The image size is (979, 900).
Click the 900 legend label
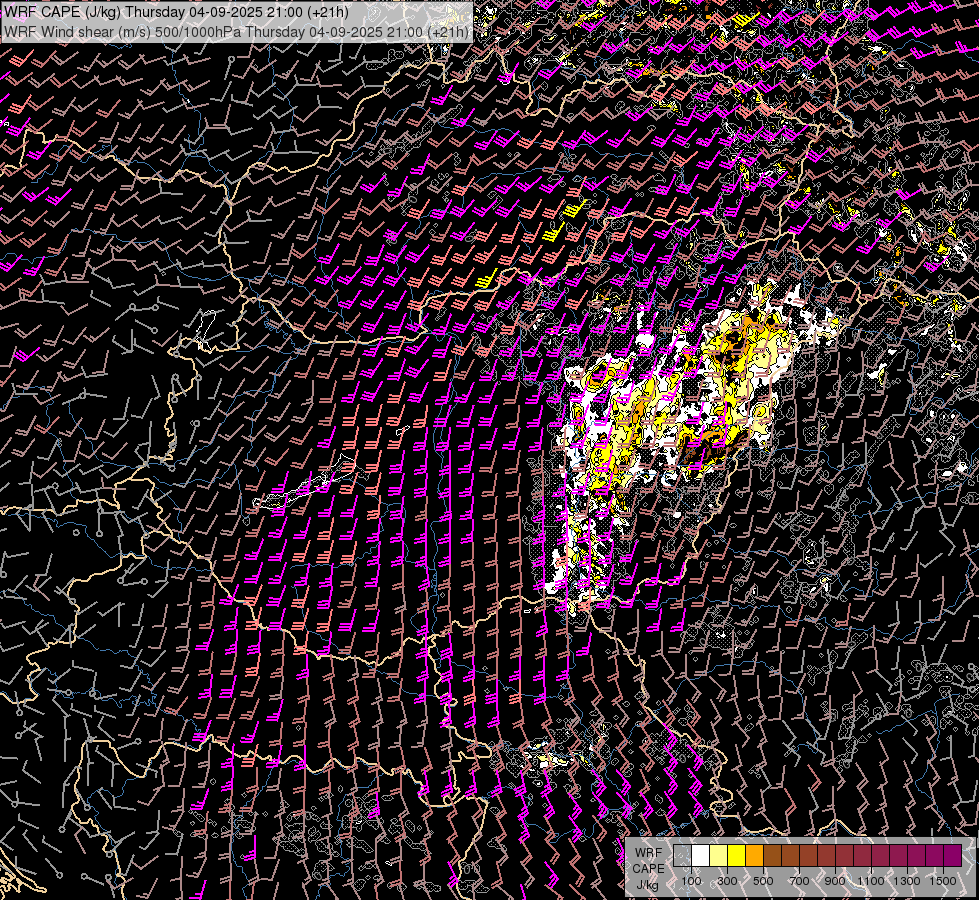click(835, 881)
